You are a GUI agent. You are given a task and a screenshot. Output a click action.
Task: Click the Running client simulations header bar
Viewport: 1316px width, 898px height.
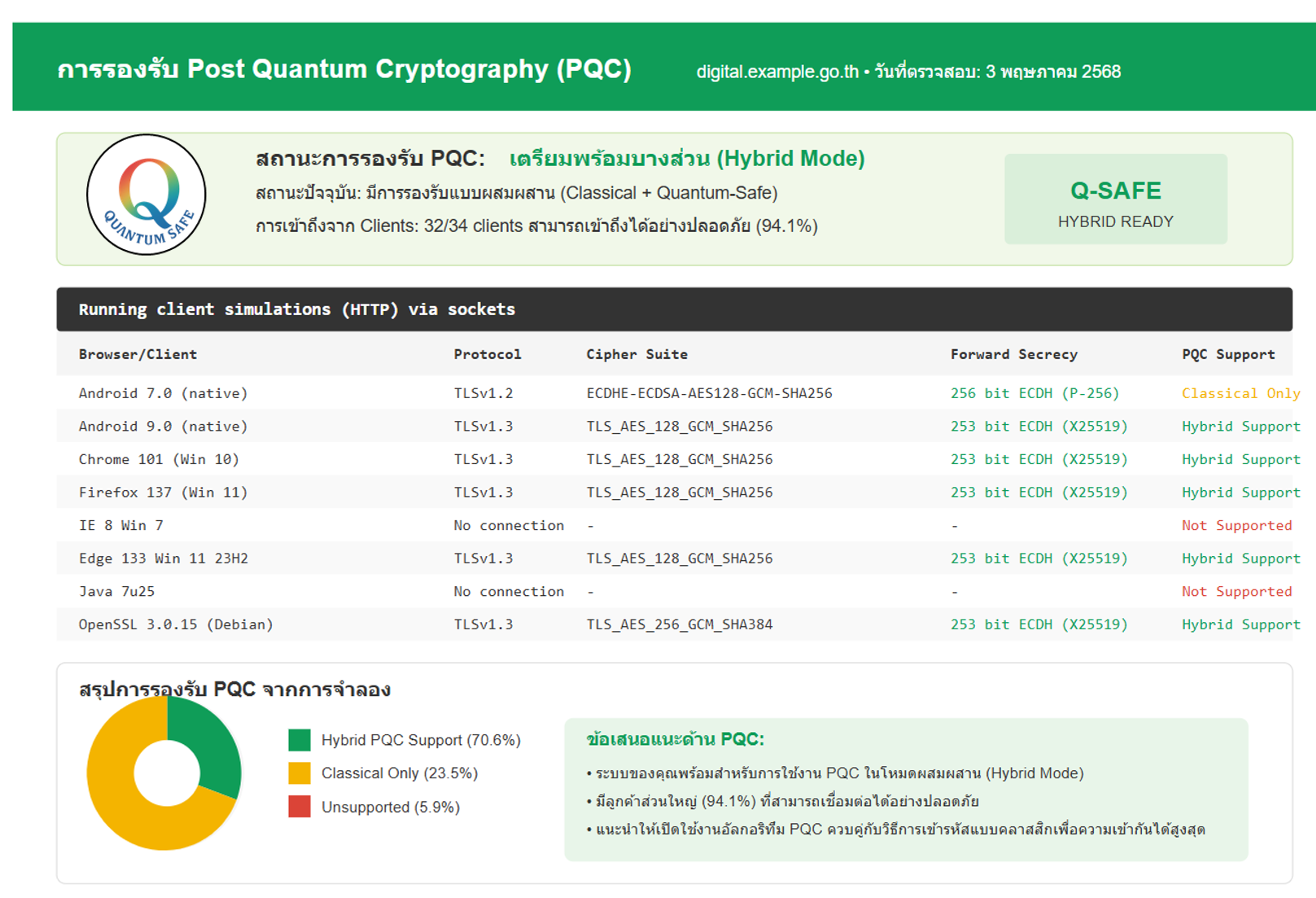tap(674, 309)
